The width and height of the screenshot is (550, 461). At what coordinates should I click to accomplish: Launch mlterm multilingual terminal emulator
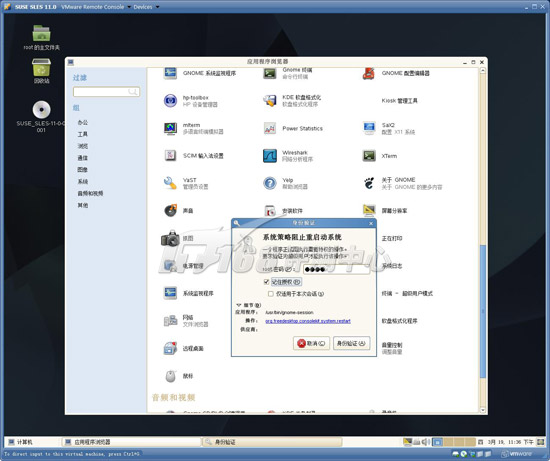click(170, 128)
